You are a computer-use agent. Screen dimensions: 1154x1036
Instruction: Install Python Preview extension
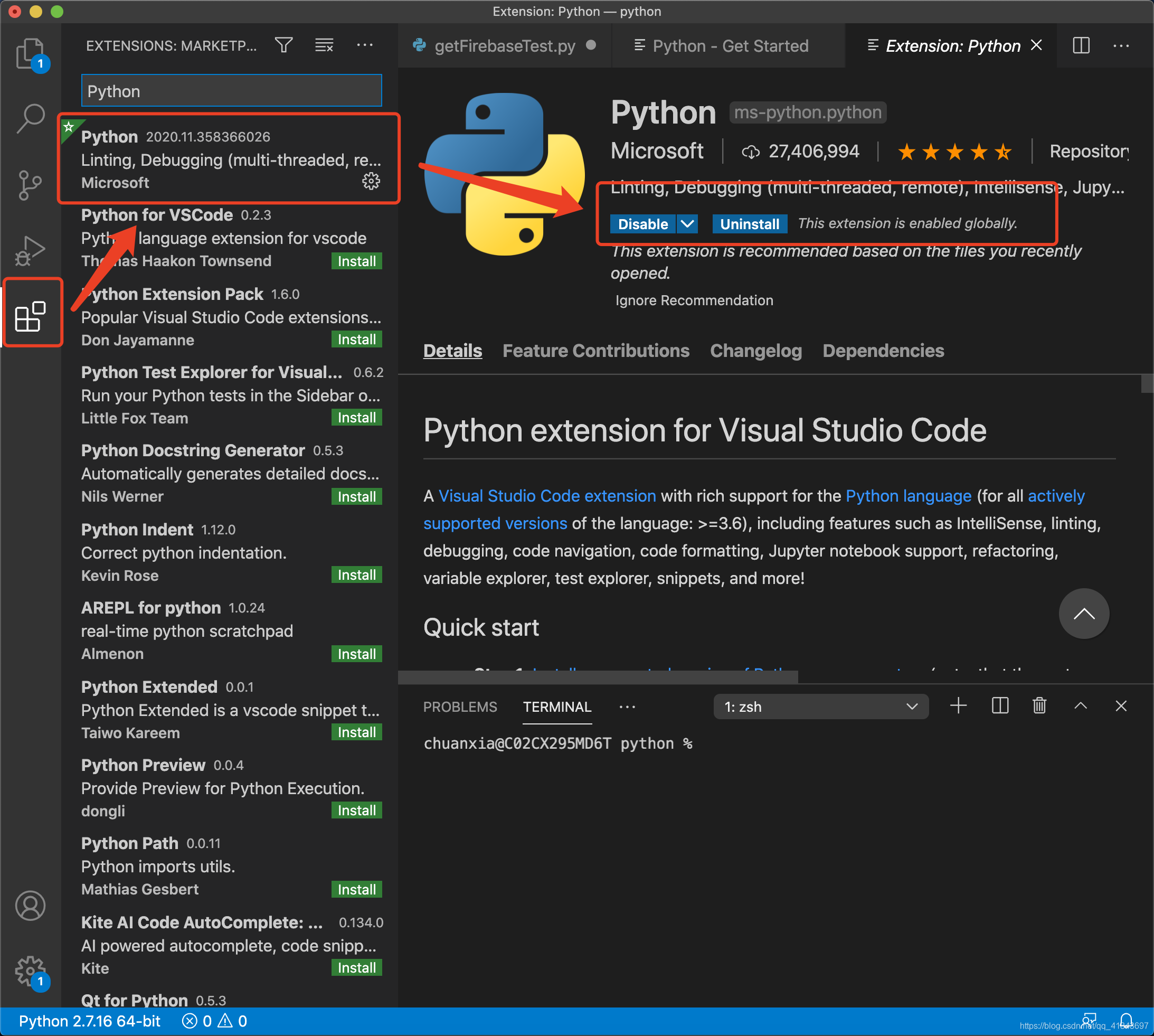coord(356,810)
